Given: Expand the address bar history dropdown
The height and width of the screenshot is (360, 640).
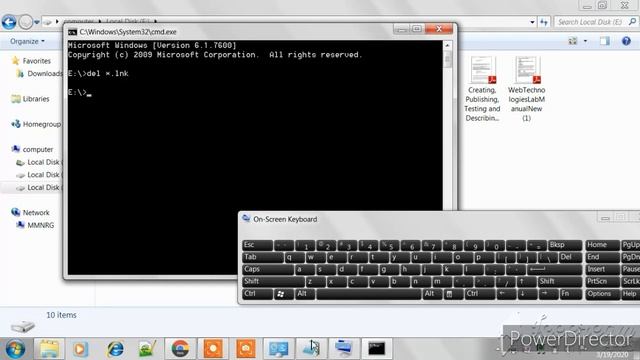Looking at the screenshot, I should (532, 22).
